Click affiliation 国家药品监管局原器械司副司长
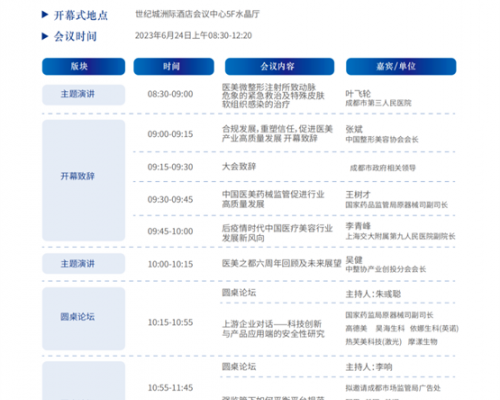This screenshot has width=500, height=400. pyautogui.click(x=397, y=205)
